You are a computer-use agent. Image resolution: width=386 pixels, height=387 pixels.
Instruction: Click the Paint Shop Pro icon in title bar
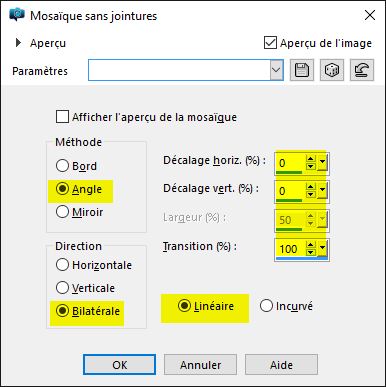point(17,15)
